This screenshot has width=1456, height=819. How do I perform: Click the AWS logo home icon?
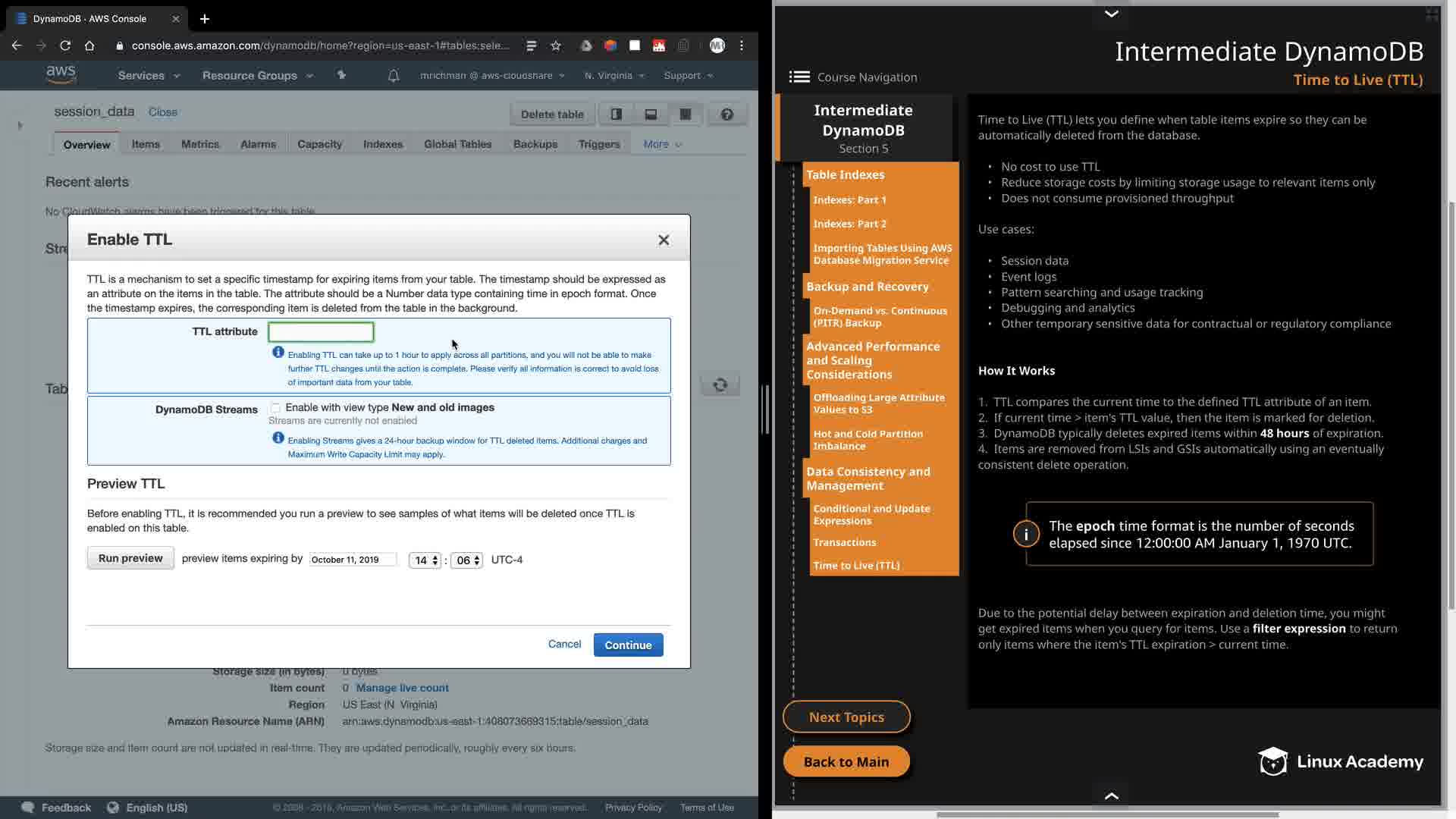coord(61,74)
